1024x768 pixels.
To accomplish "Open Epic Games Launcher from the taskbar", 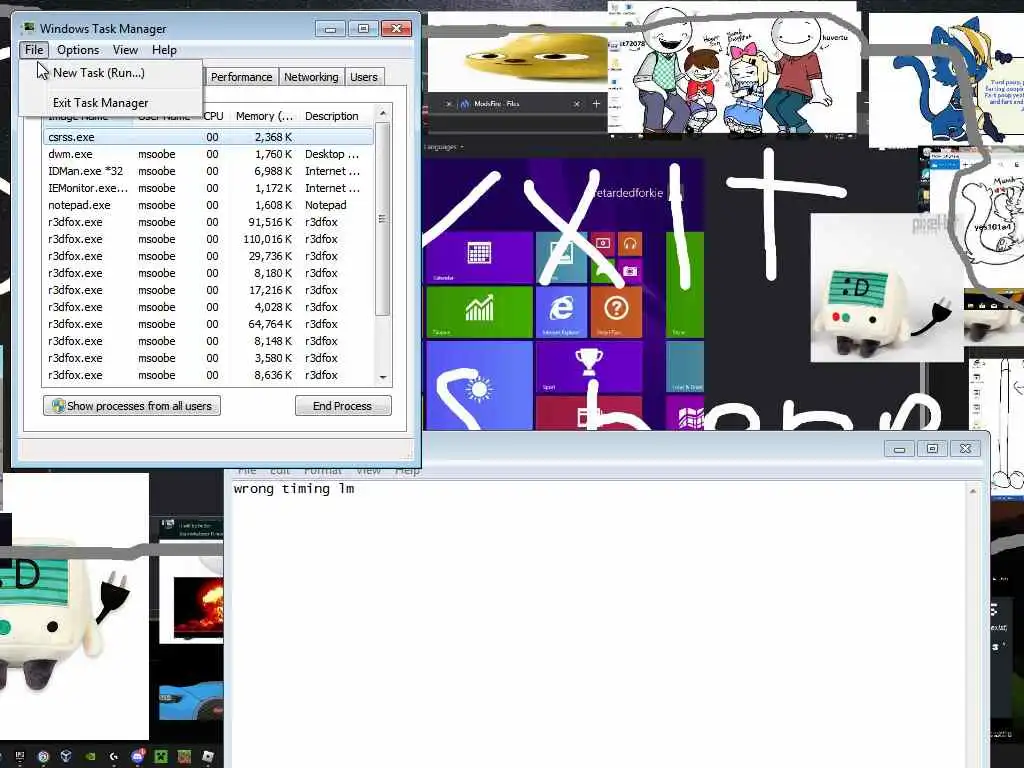I will [x=20, y=756].
